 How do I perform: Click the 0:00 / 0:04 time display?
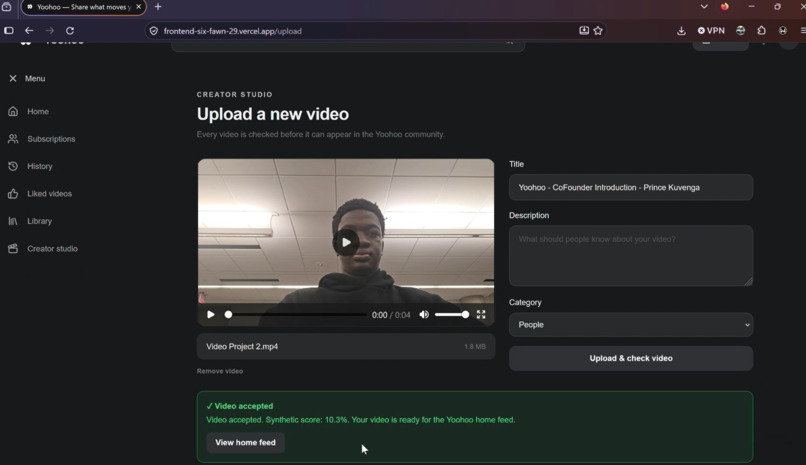[391, 315]
